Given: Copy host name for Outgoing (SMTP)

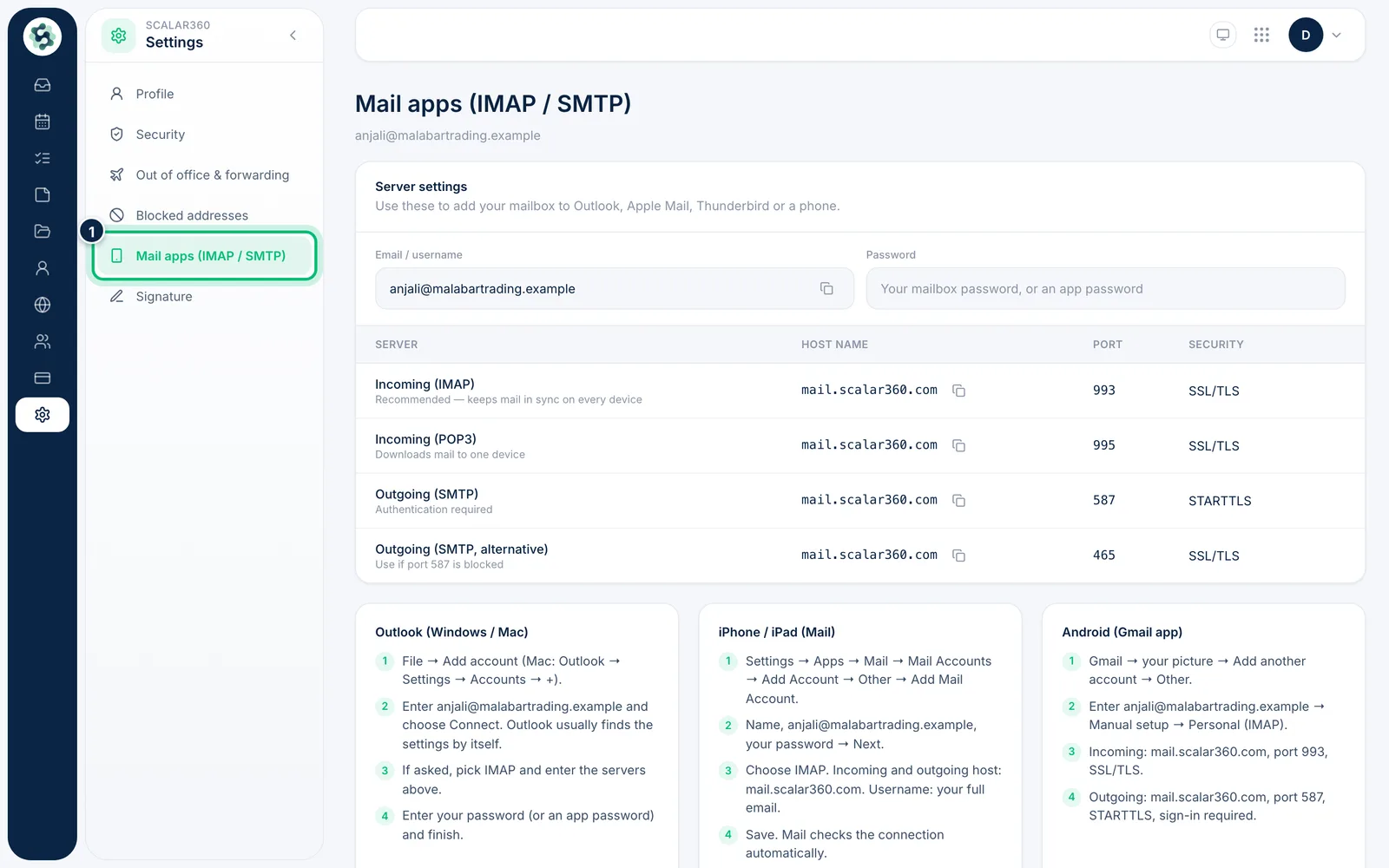Looking at the screenshot, I should click(x=958, y=501).
